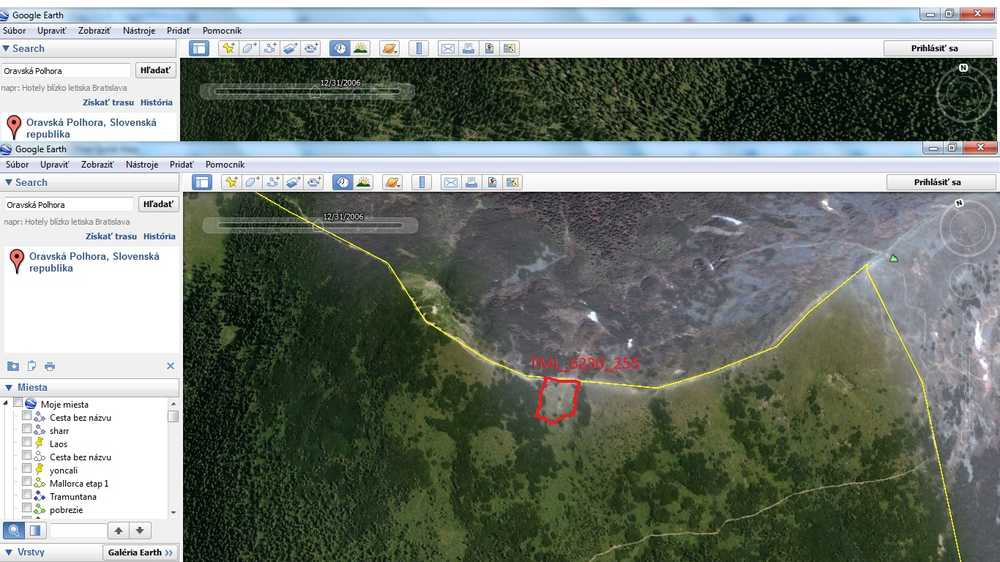Click print icon in back window toolbar

pyautogui.click(x=468, y=48)
